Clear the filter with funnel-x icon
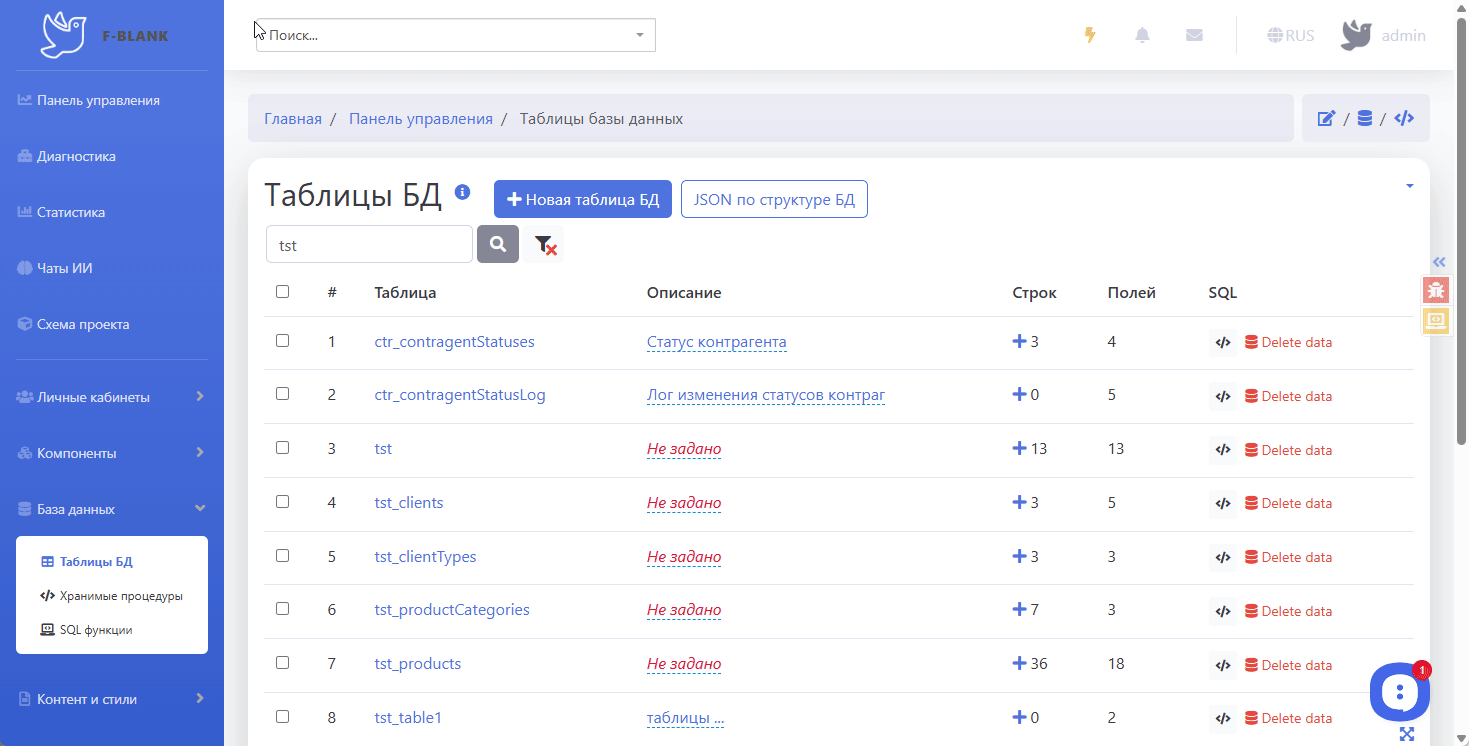1469x746 pixels. point(544,244)
